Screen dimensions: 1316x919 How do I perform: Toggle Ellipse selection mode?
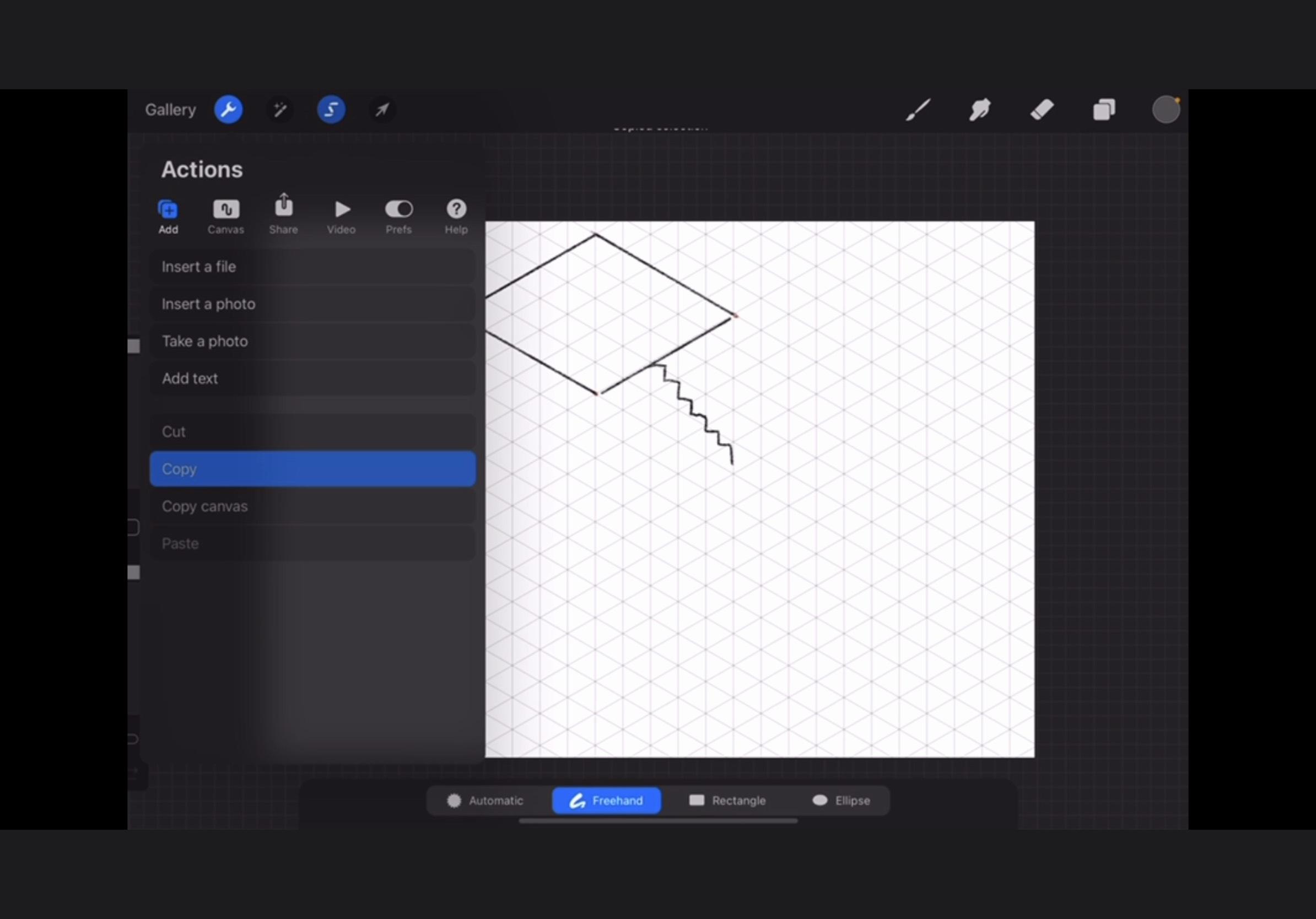(x=844, y=800)
